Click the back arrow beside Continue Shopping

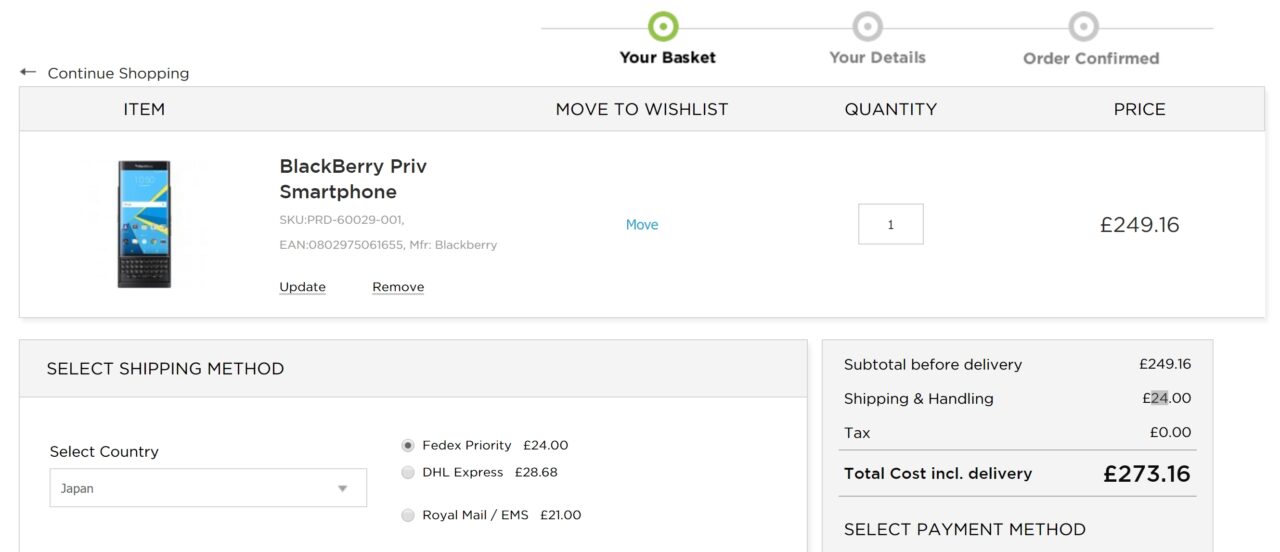[28, 72]
